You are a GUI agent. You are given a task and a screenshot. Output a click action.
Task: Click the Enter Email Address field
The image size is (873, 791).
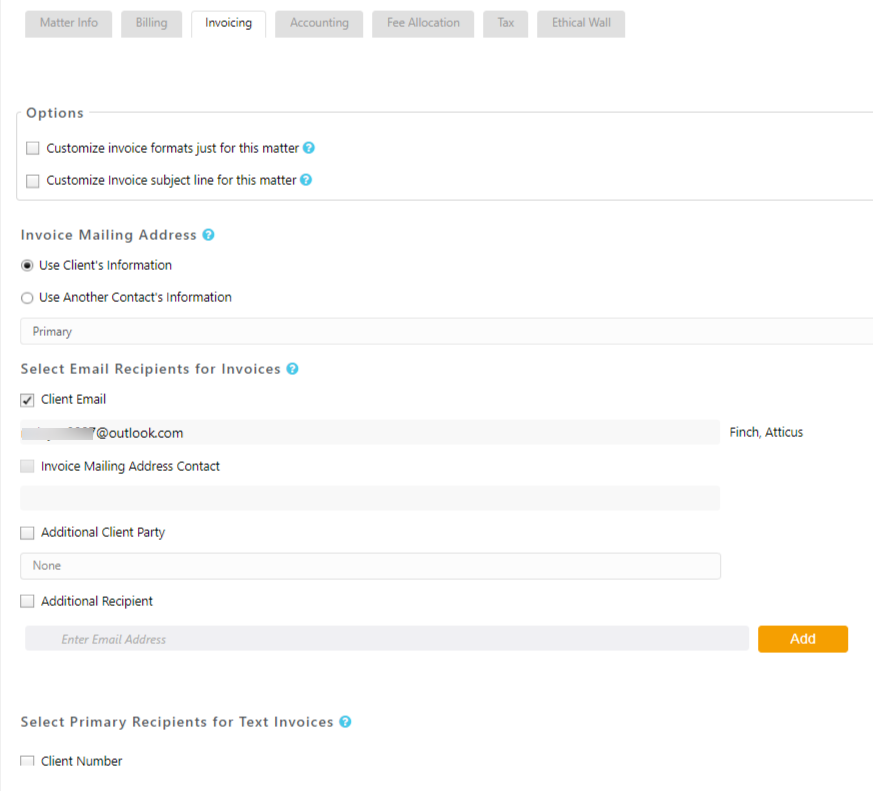[386, 639]
